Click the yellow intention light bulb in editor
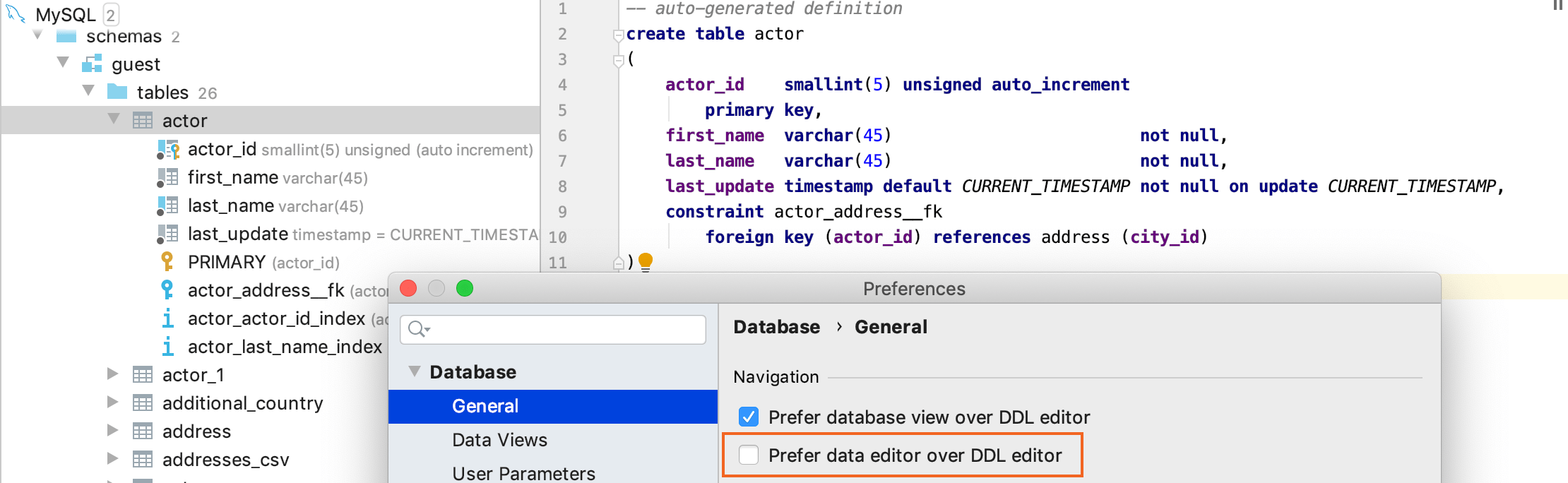This screenshot has width=1568, height=483. pyautogui.click(x=646, y=262)
